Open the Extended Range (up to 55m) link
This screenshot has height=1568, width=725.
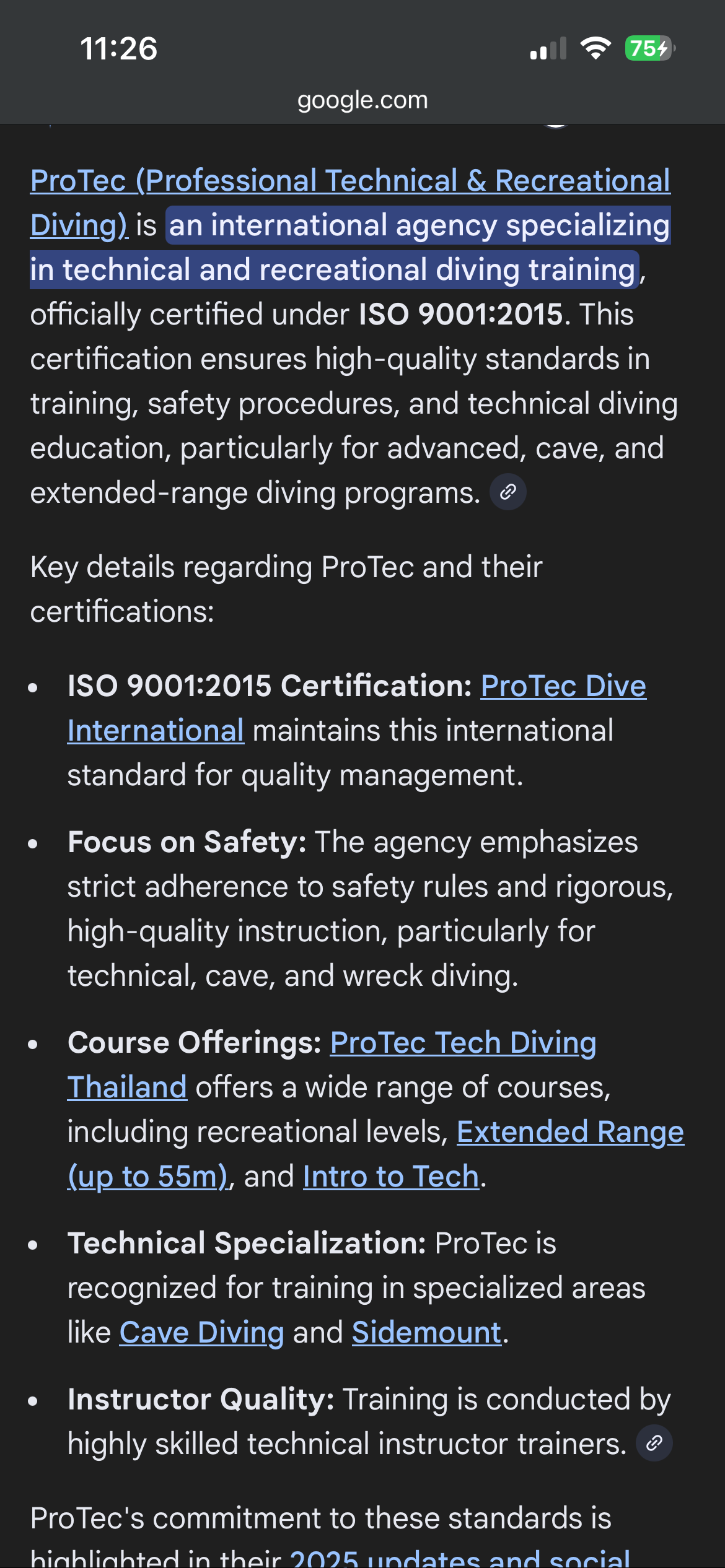[x=570, y=1132]
